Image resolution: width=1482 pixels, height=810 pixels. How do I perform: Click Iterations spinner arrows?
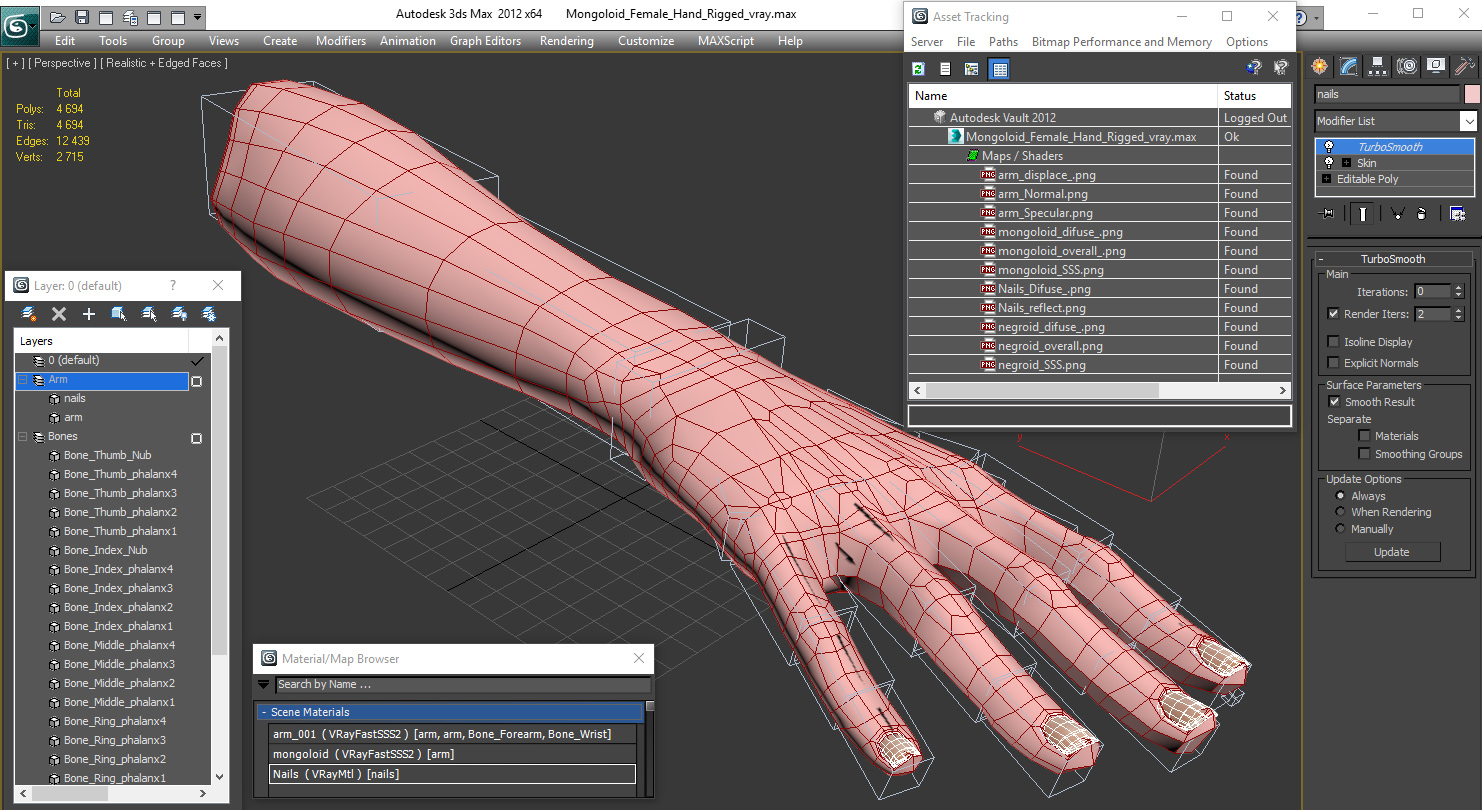click(1458, 292)
